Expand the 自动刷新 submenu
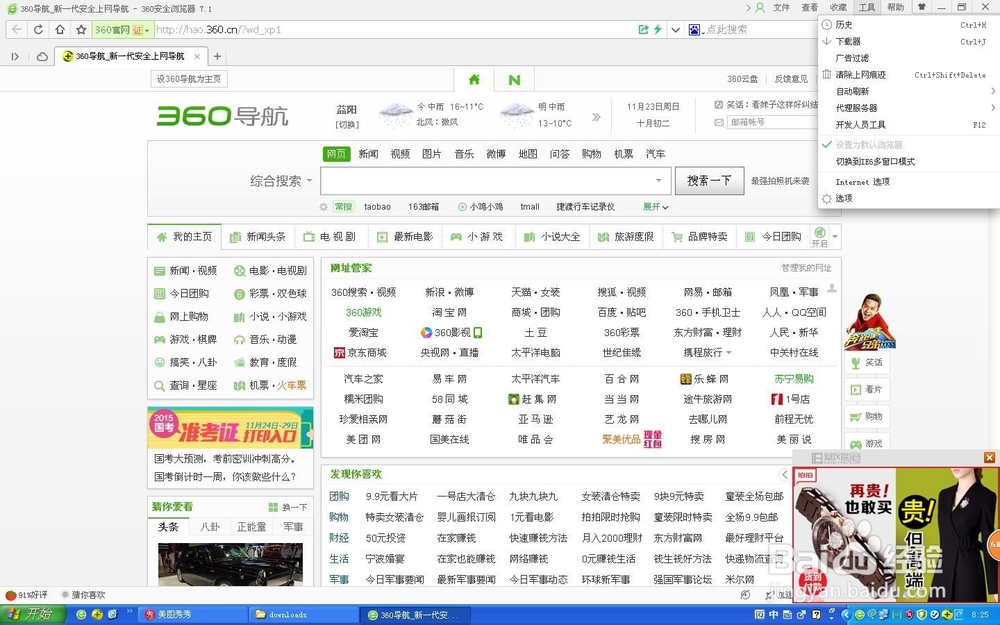 point(909,91)
